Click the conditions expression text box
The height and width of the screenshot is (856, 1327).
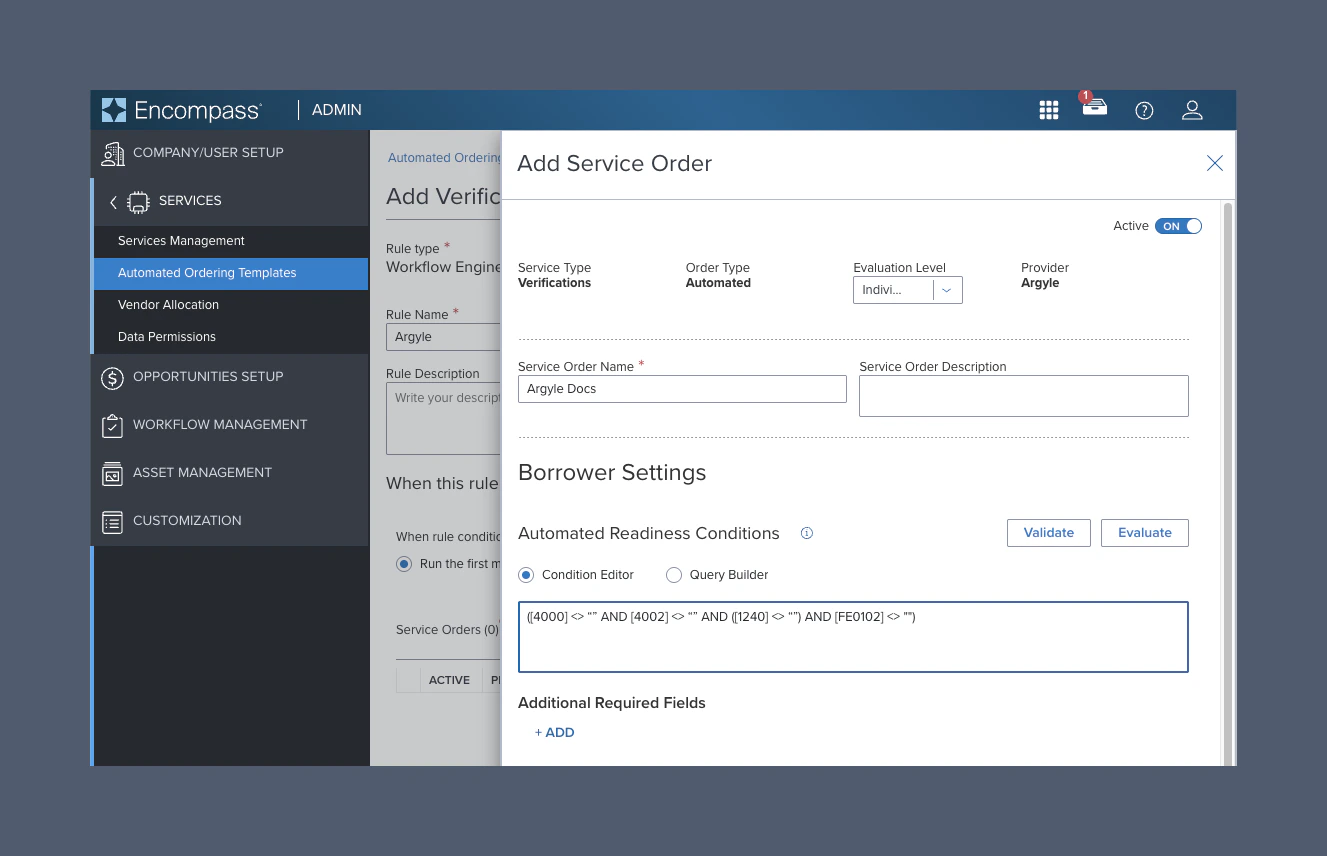852,637
